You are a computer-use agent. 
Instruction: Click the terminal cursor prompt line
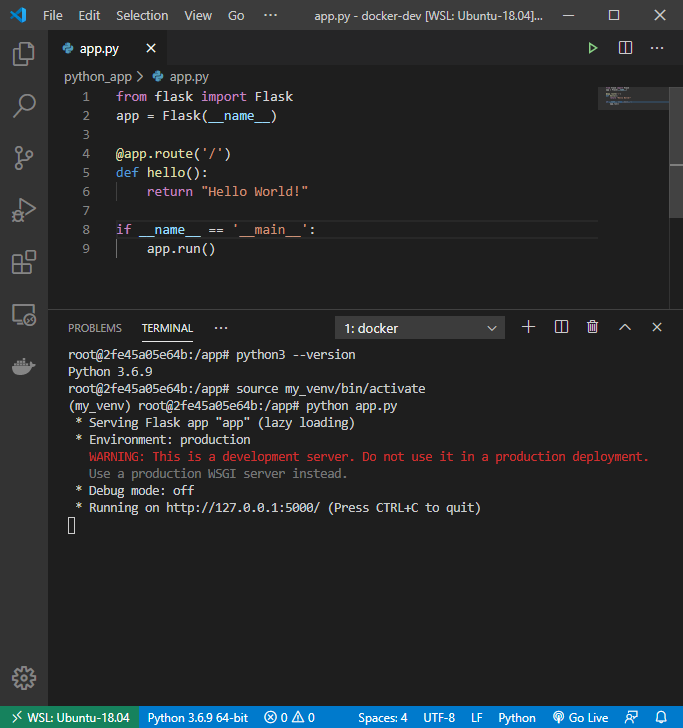tap(72, 526)
